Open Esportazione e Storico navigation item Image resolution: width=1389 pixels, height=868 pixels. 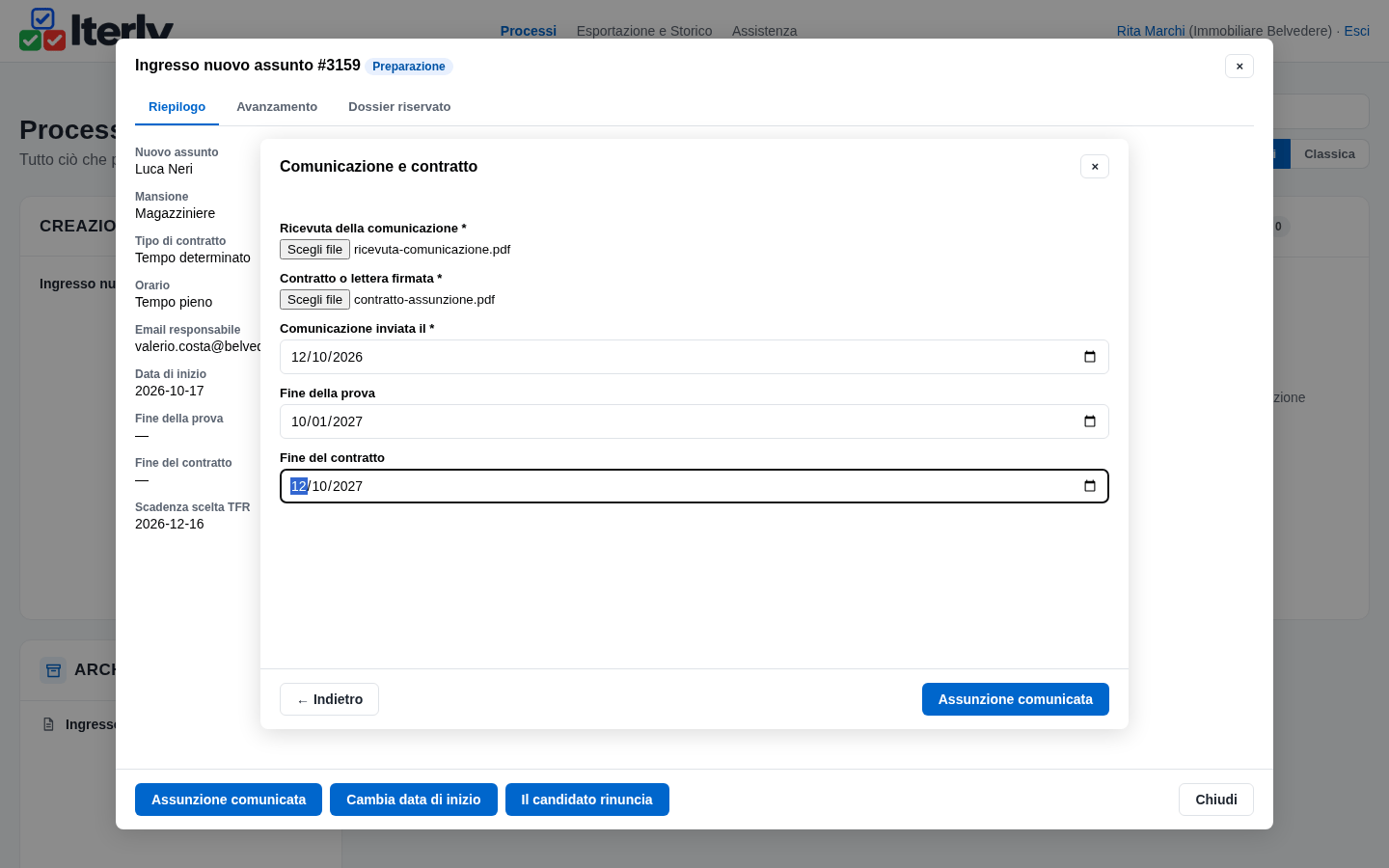click(x=644, y=31)
